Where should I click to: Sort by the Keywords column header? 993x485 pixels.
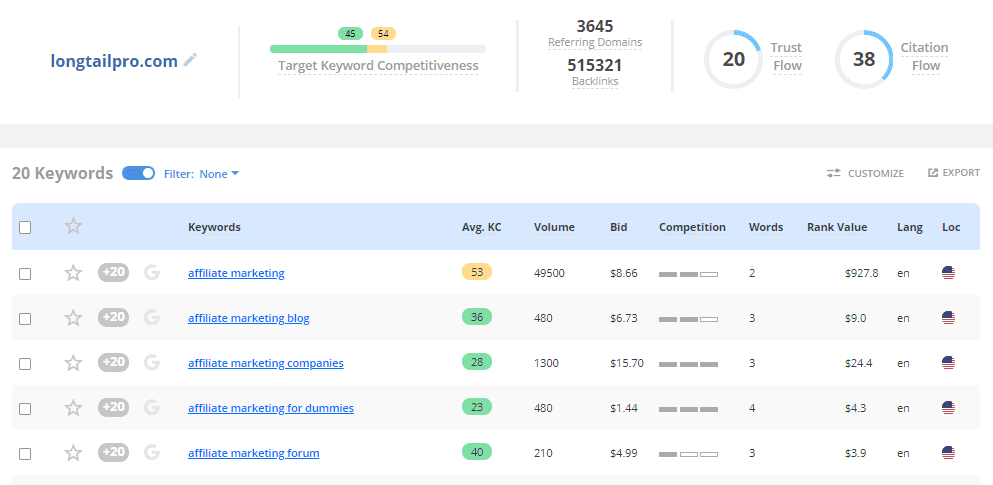point(214,227)
